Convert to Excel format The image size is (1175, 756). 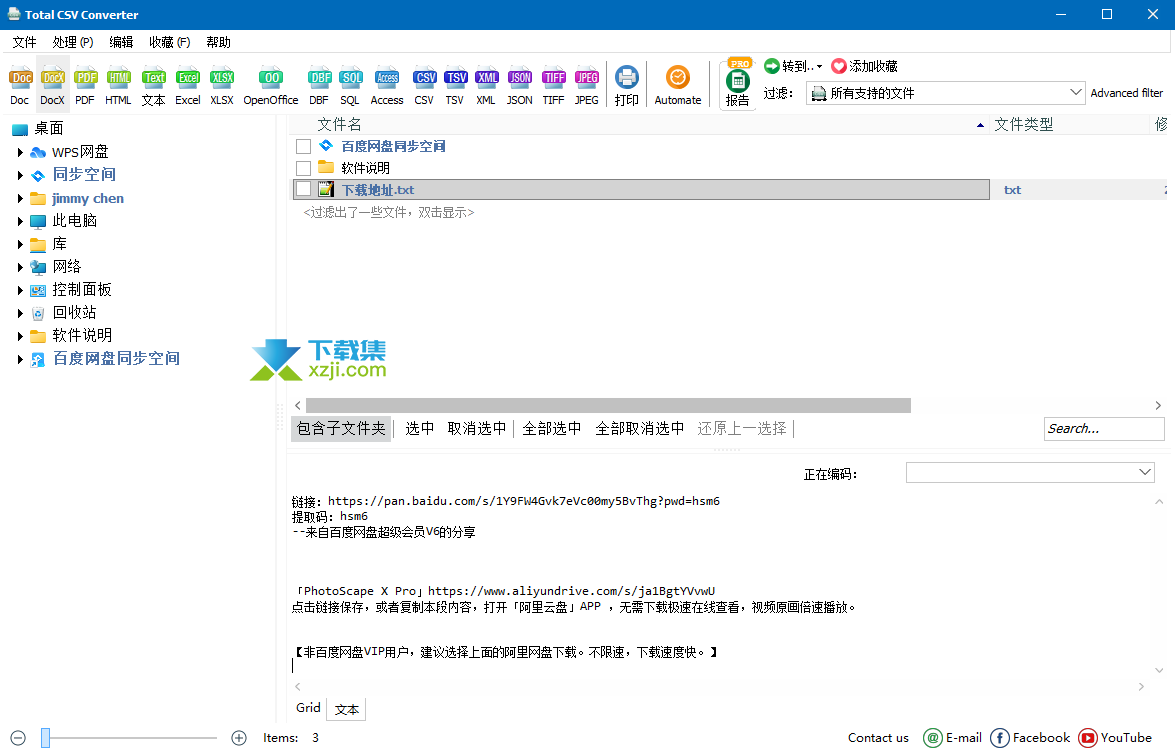(x=188, y=85)
